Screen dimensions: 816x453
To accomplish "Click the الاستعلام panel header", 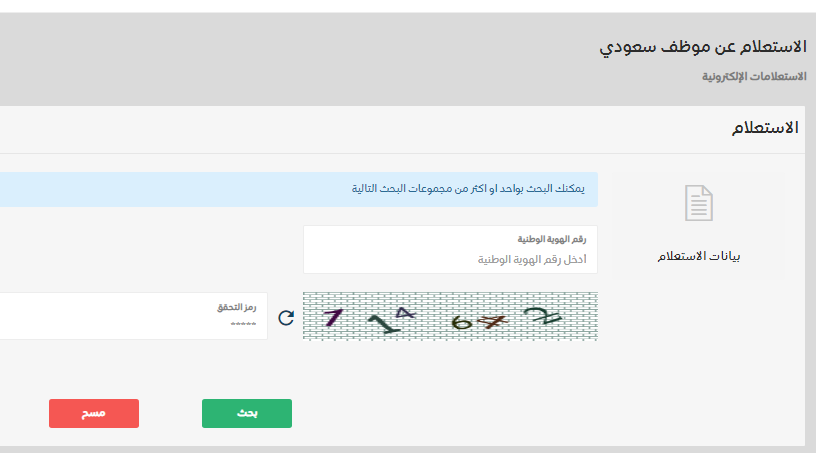I will (x=765, y=128).
